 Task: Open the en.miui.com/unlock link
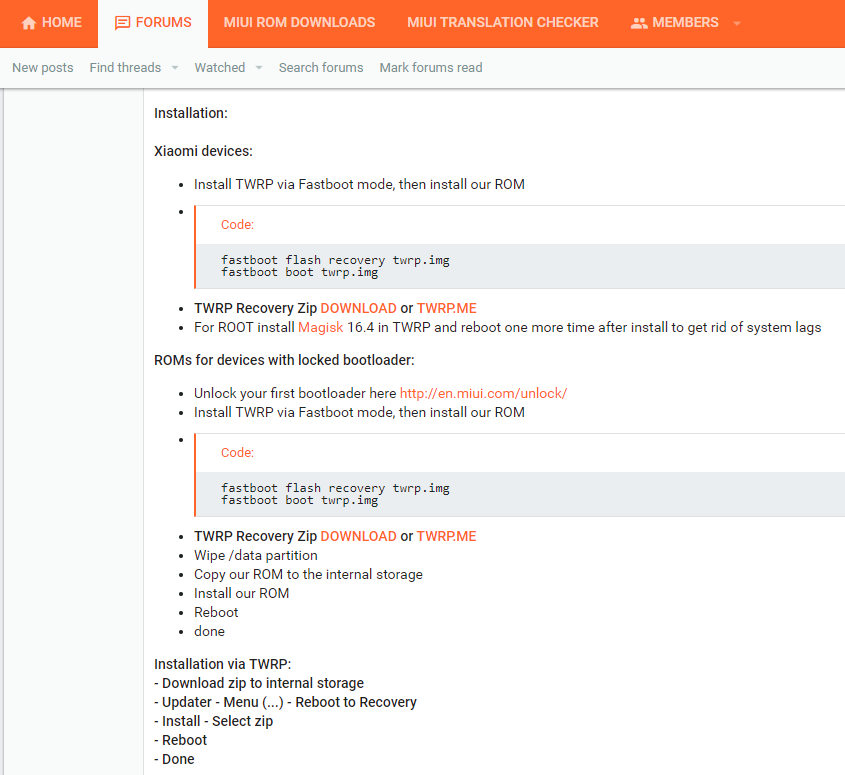[x=483, y=393]
